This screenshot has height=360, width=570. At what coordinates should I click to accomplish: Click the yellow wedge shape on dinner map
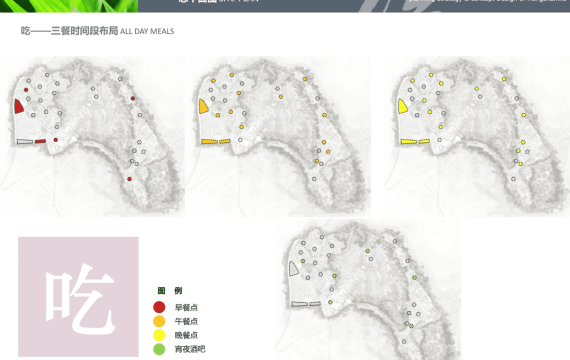tap(402, 106)
